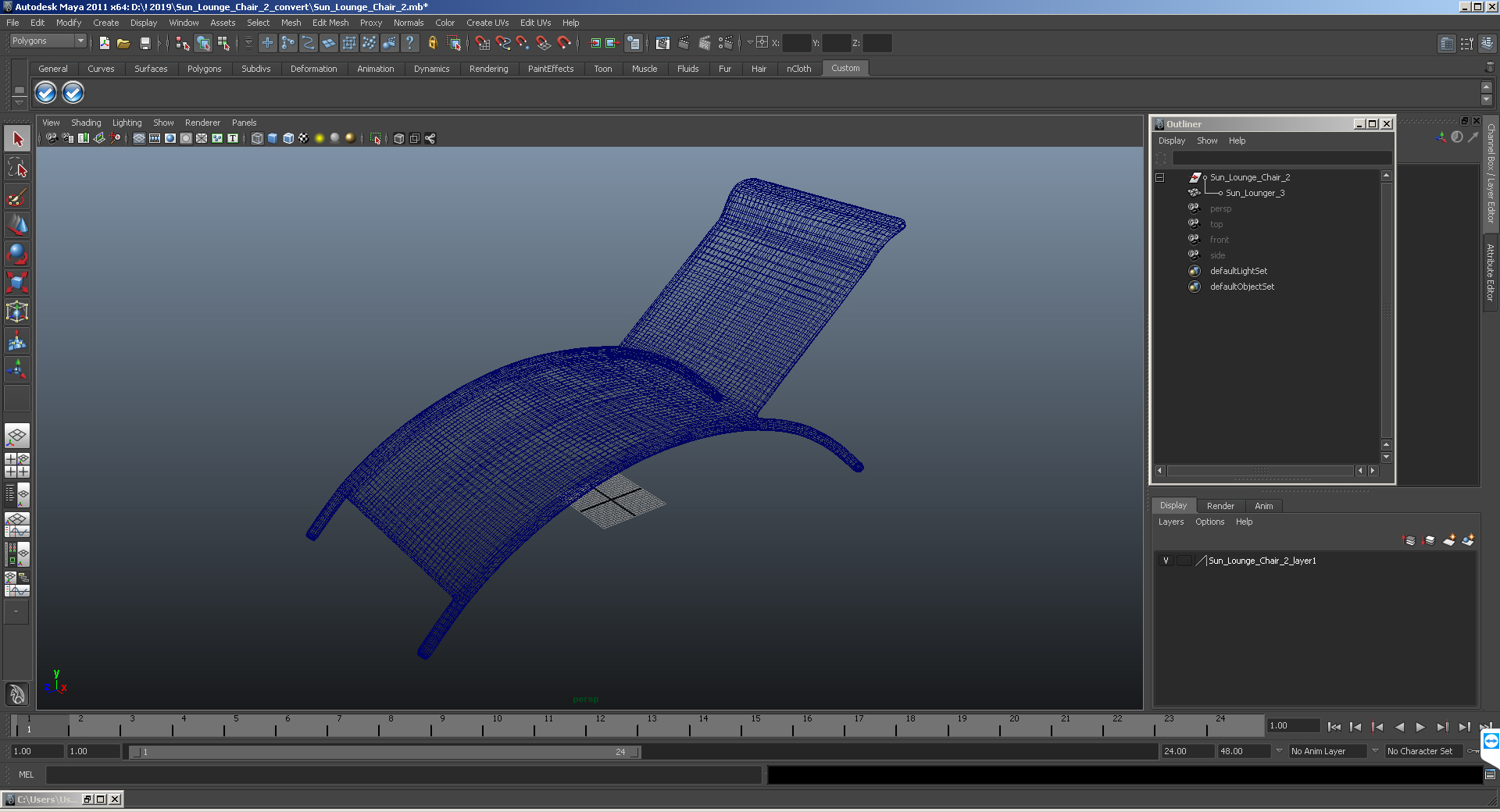Image resolution: width=1500 pixels, height=812 pixels.
Task: Click the animation range slider bar
Action: 385,752
